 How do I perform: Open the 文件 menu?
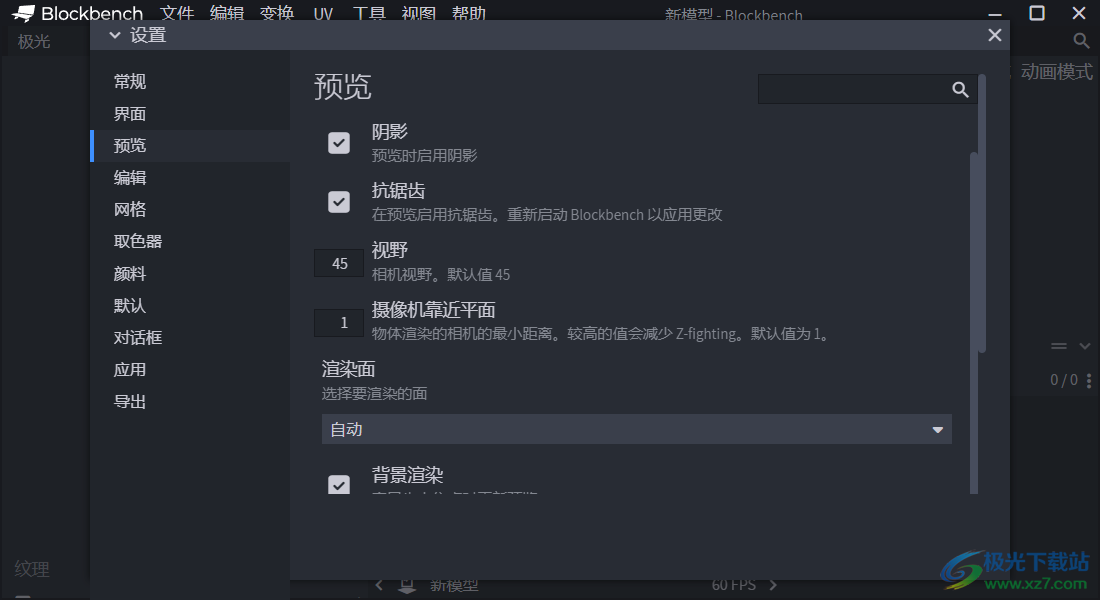click(177, 13)
